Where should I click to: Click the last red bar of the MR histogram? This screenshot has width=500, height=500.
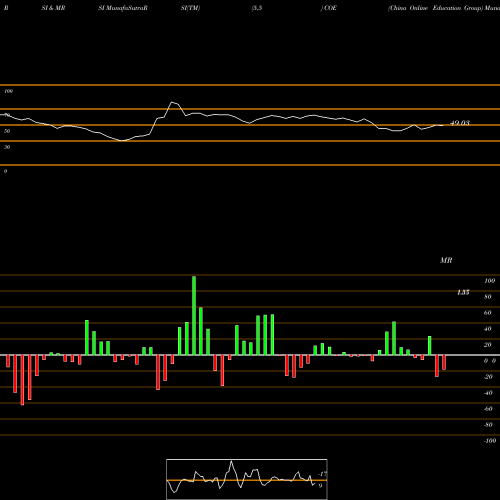pos(444,362)
